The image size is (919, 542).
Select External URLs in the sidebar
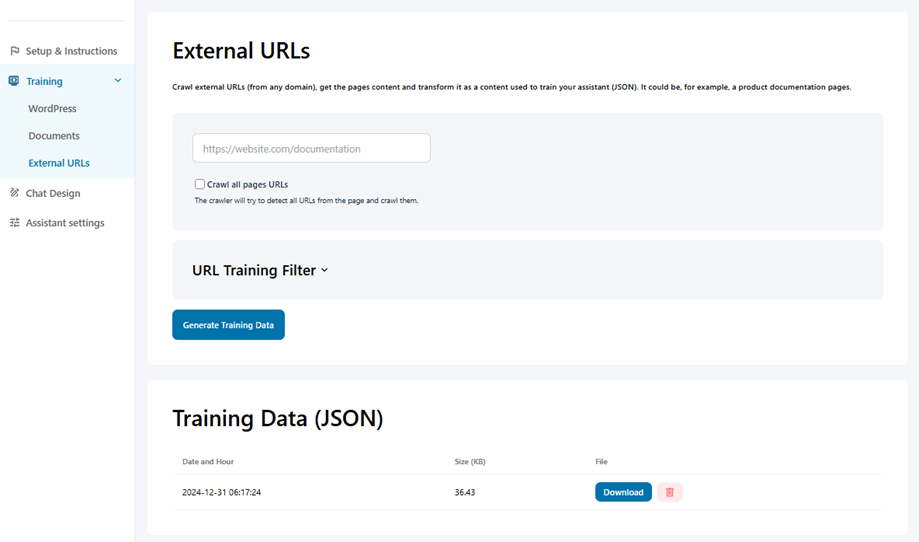coord(59,163)
